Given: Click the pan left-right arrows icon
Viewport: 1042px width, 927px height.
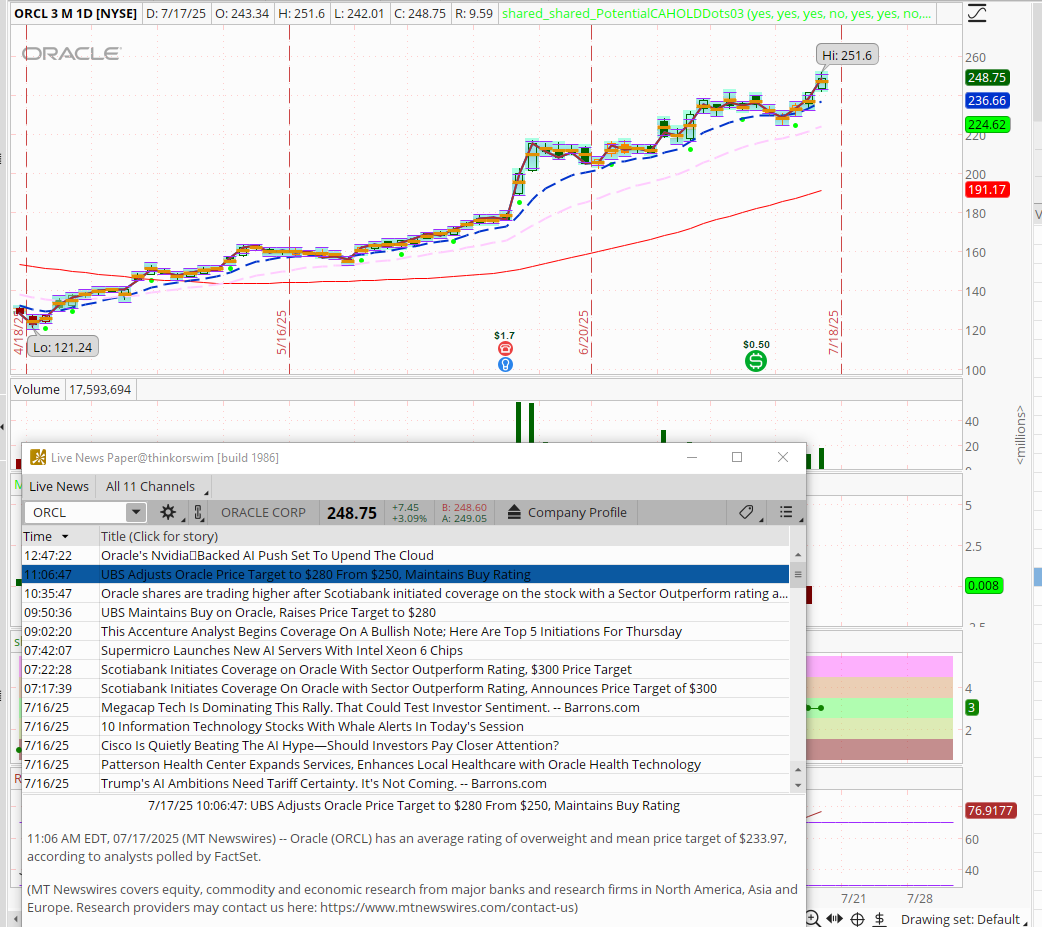Looking at the screenshot, I should click(835, 918).
